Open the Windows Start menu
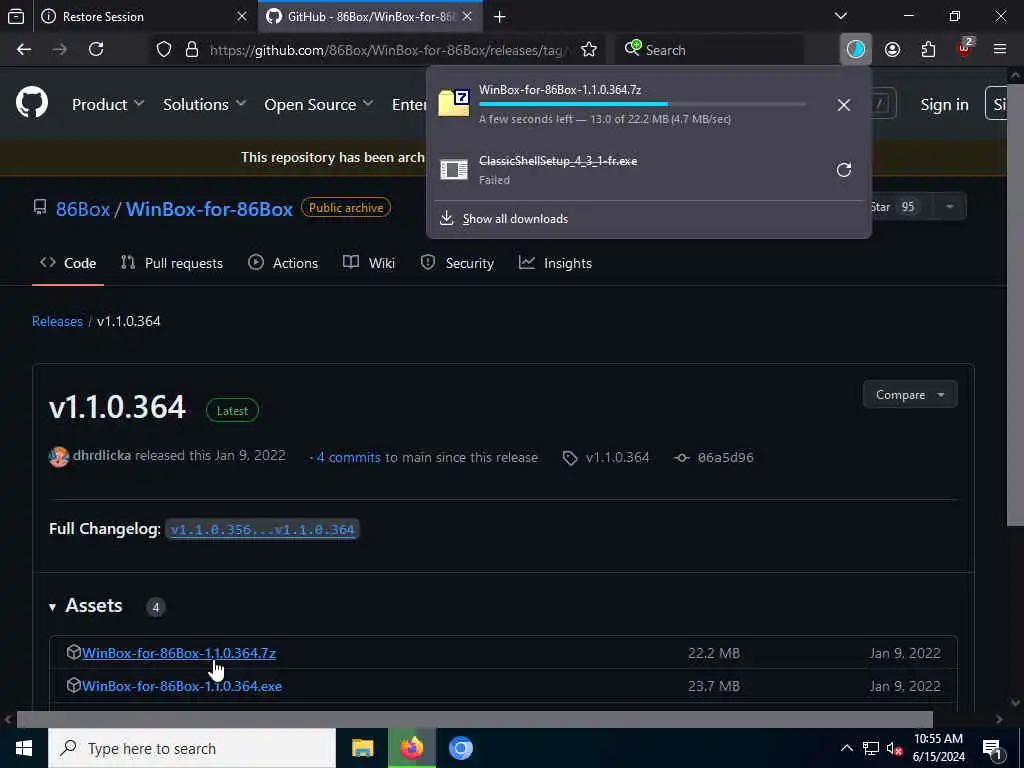The image size is (1024, 768). [24, 748]
